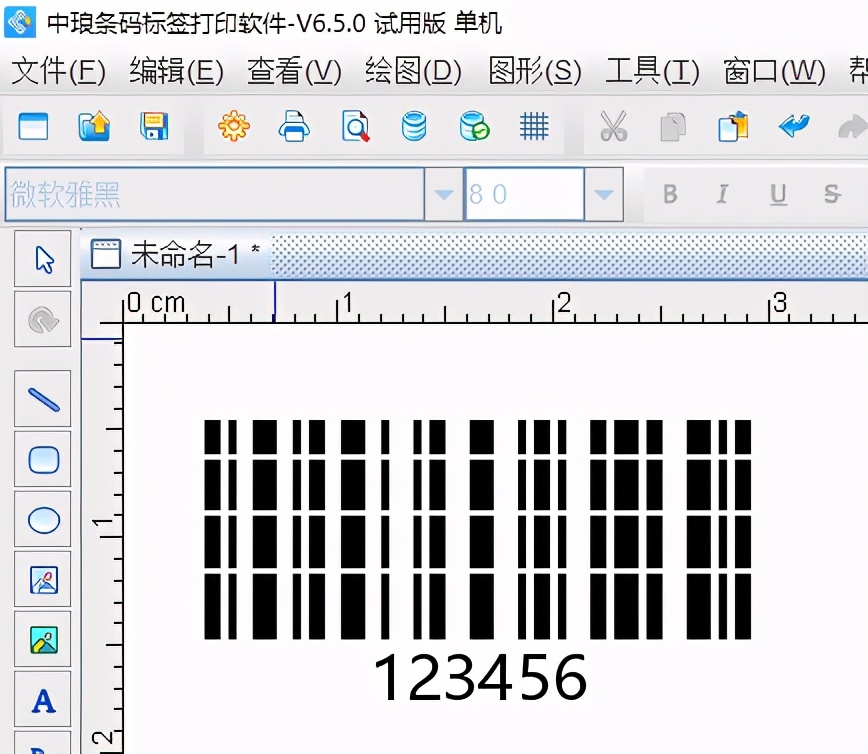Screen dimensions: 868x754
Task: Click the font name field showing 微软雅黑
Action: tap(215, 194)
